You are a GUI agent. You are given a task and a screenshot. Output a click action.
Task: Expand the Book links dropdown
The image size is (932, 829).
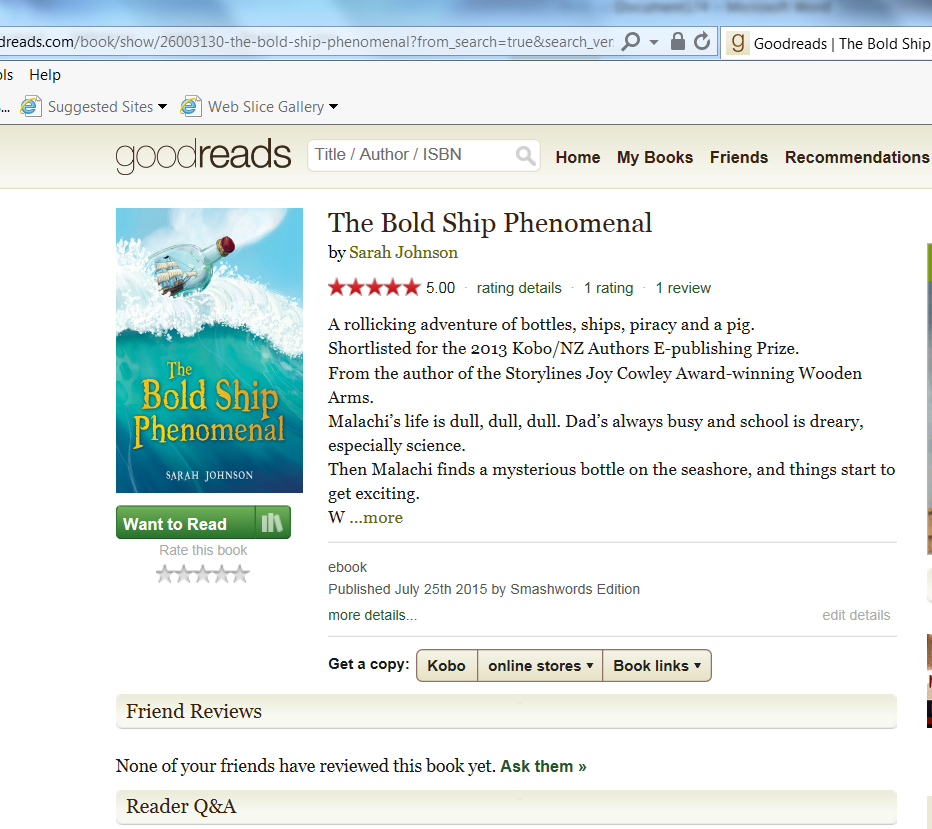click(657, 666)
